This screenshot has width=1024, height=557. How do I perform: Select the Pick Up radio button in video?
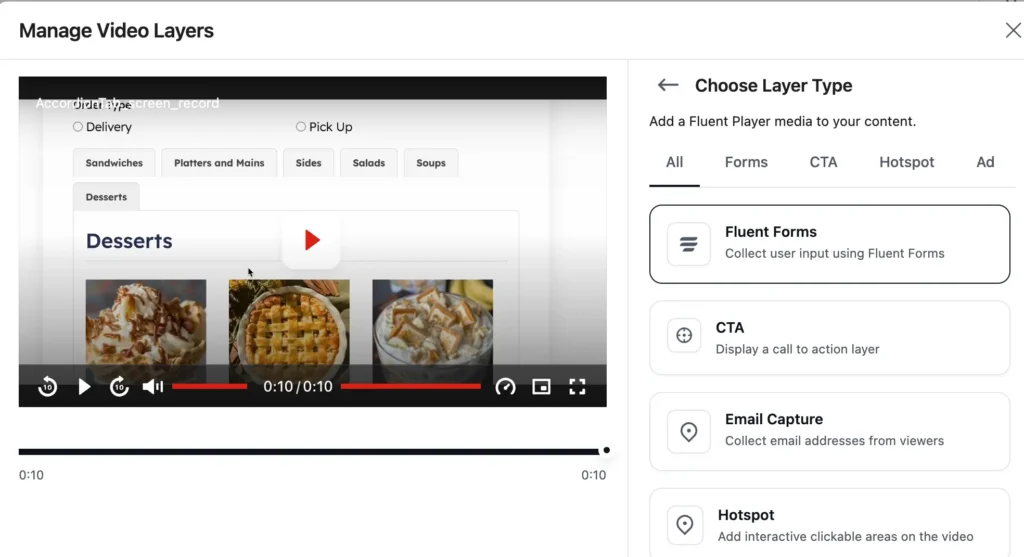pos(300,127)
